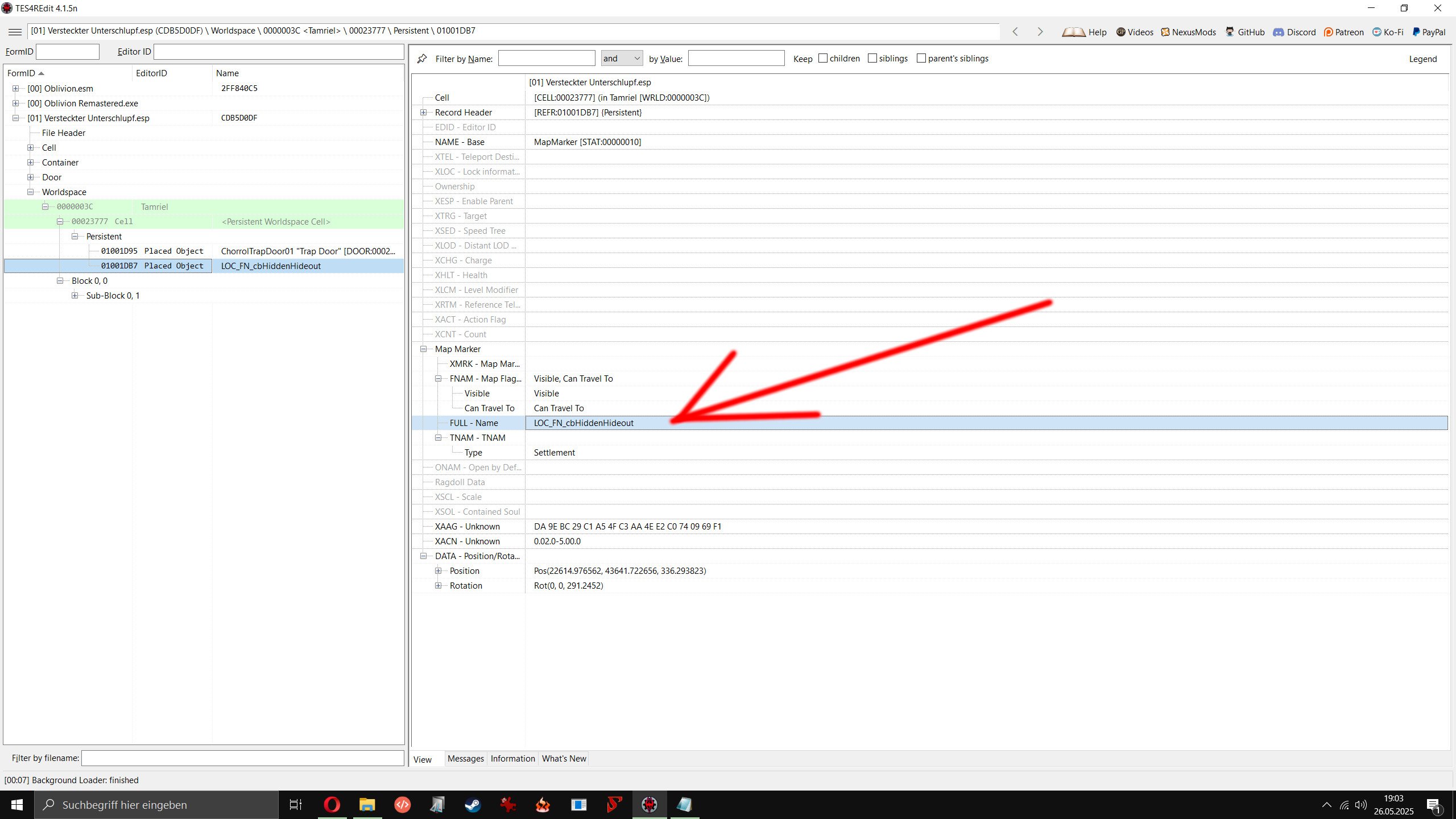Switch to the Information tab

click(x=512, y=759)
